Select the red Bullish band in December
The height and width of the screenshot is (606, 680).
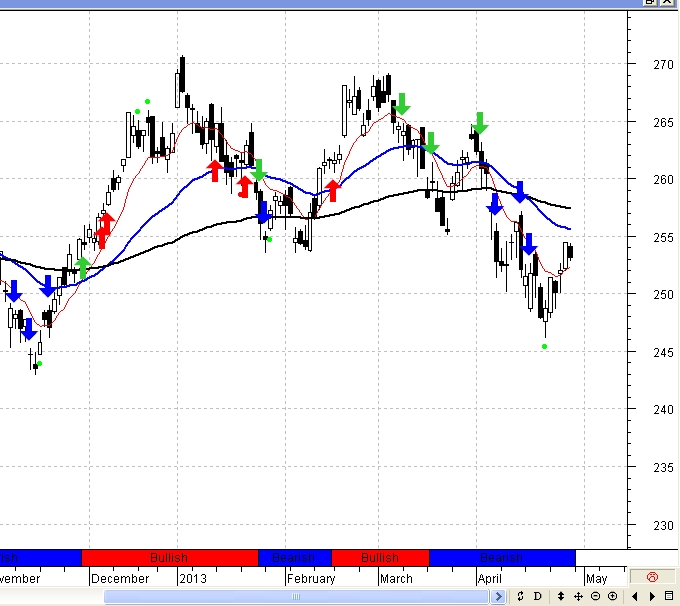point(169,558)
